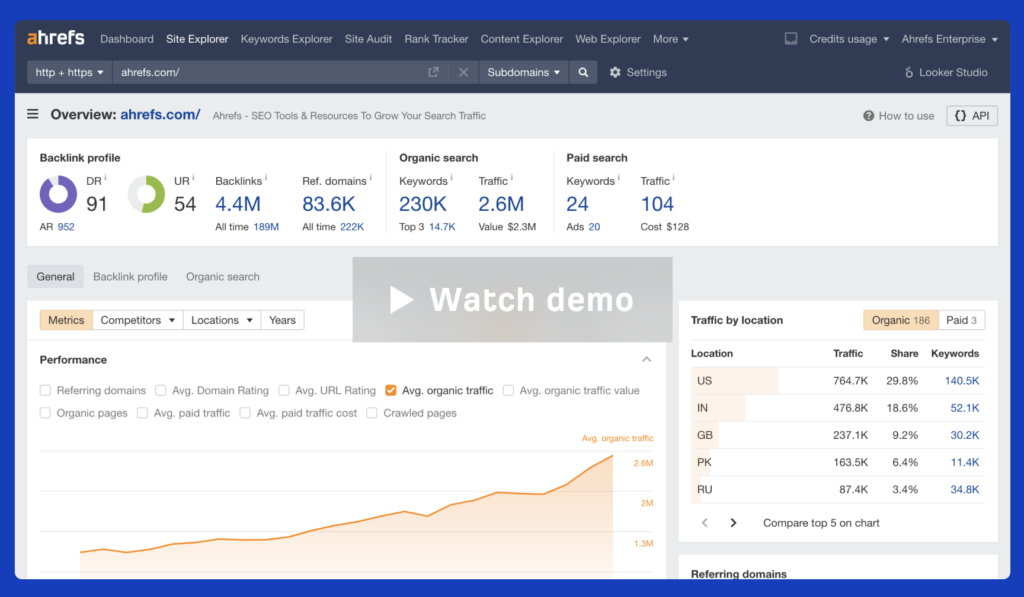1024x597 pixels.
Task: Click Backlinks value 4.4M
Action: click(238, 204)
